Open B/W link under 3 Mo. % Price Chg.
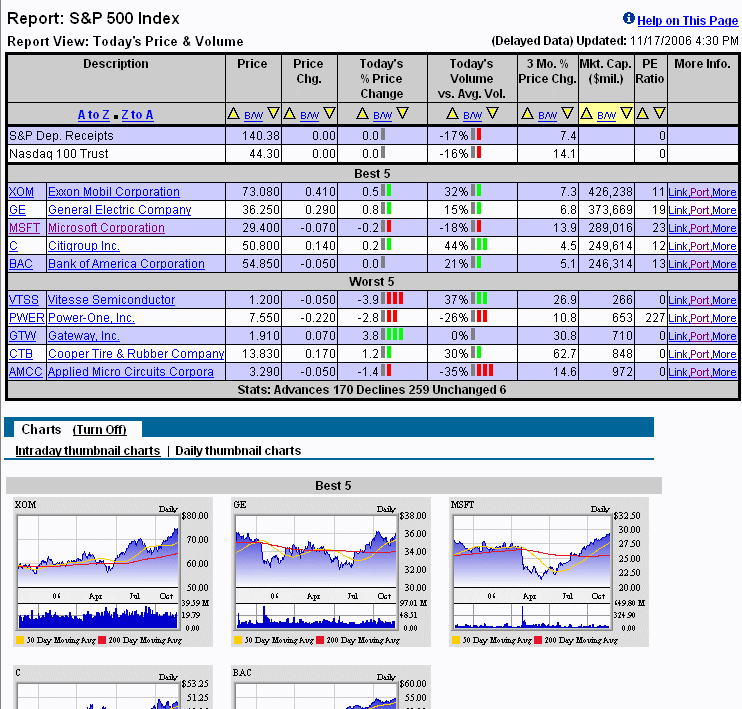This screenshot has height=709, width=742. [548, 115]
